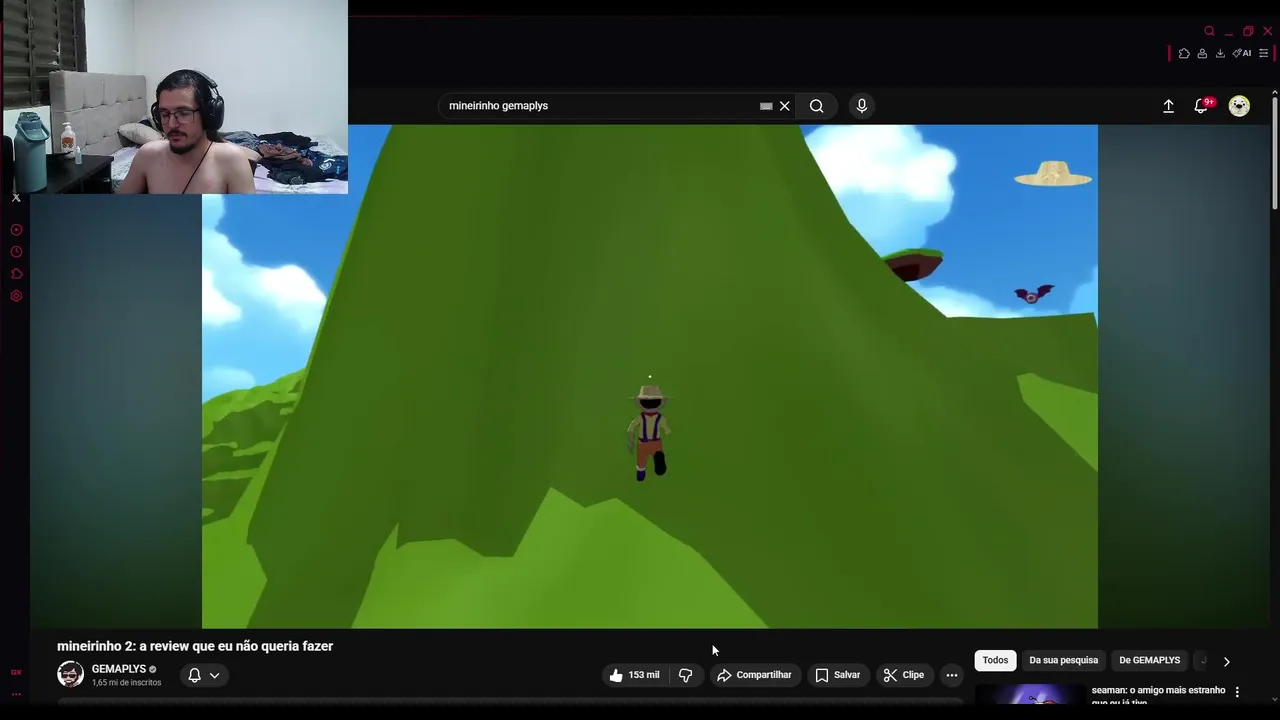Screen dimensions: 1280x720
Task: Select the Todos filter chip
Action: pos(995,660)
